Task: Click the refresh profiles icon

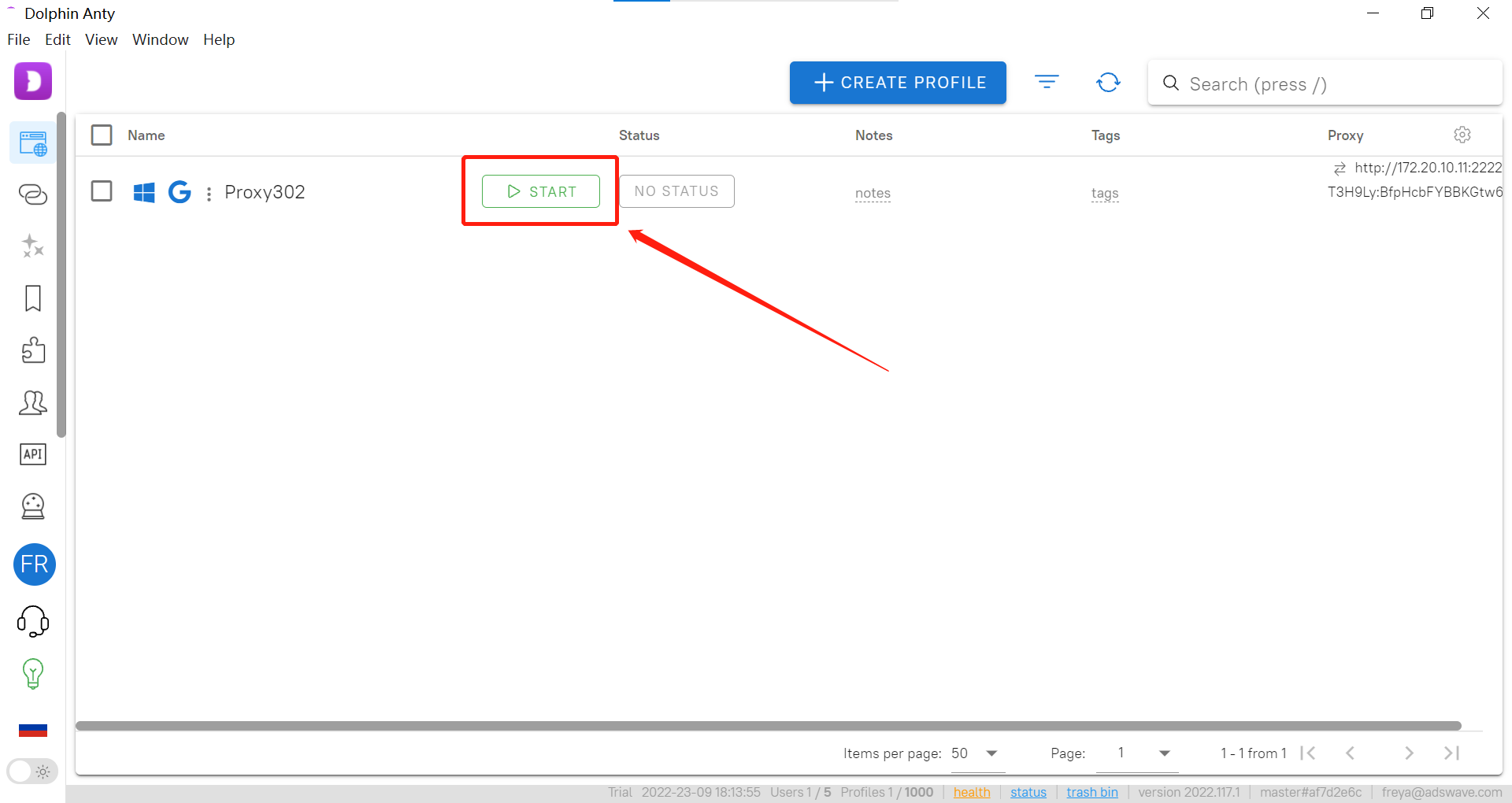Action: click(x=1108, y=83)
